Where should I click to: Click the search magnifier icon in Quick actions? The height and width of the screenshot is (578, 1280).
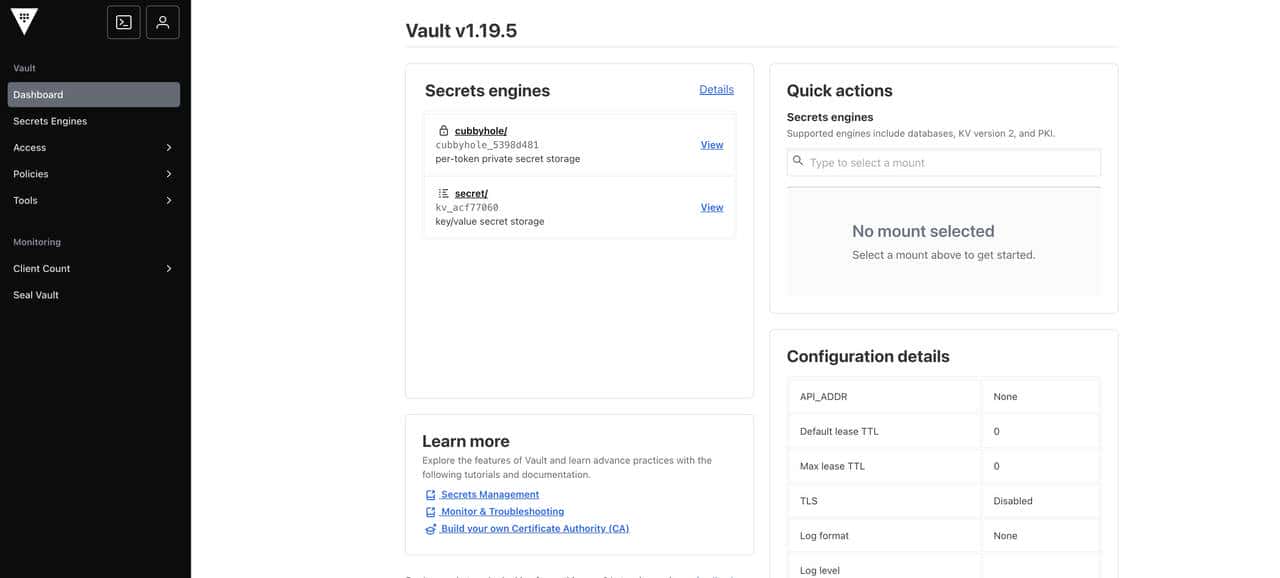pyautogui.click(x=798, y=161)
